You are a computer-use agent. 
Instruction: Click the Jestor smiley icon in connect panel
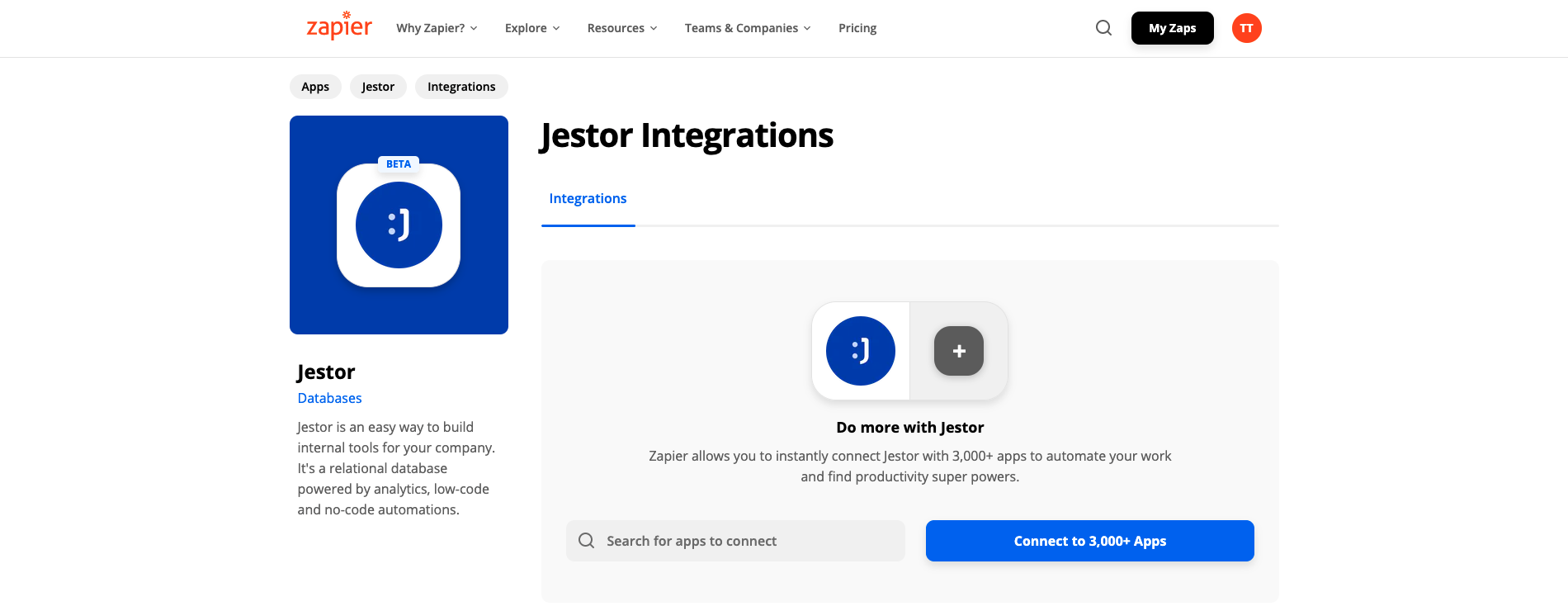pos(861,351)
